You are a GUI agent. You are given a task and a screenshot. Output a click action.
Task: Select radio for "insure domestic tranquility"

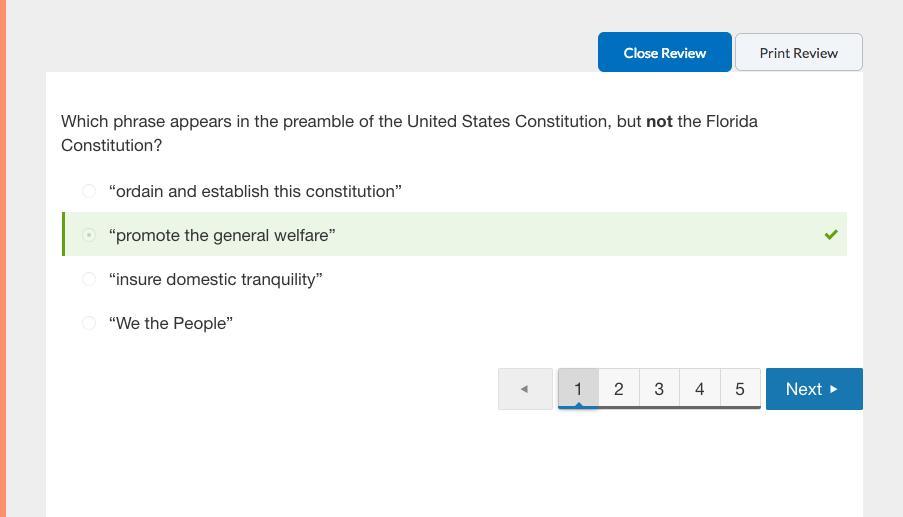89,279
